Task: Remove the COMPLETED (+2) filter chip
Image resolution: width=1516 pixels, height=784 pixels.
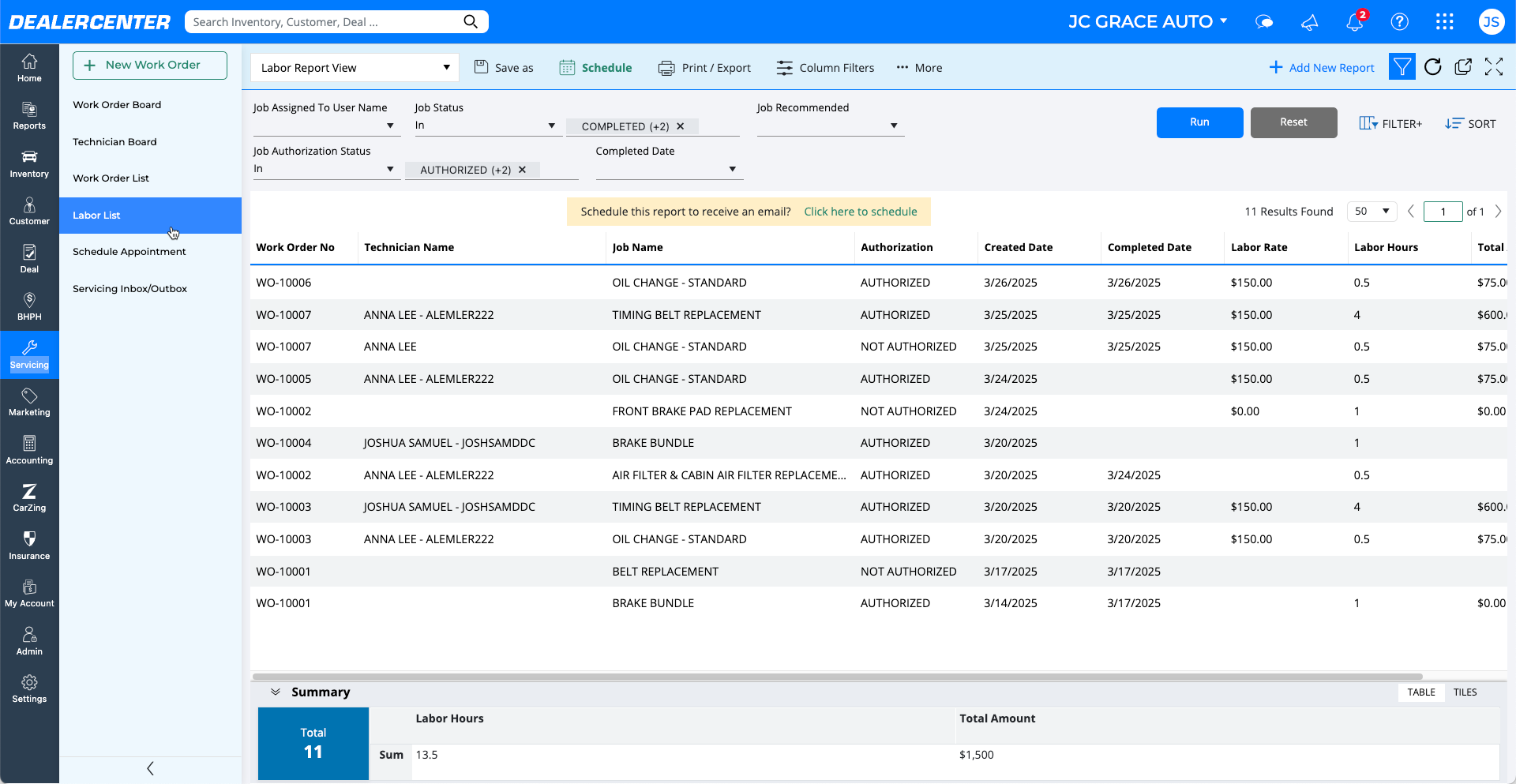Action: coord(681,126)
